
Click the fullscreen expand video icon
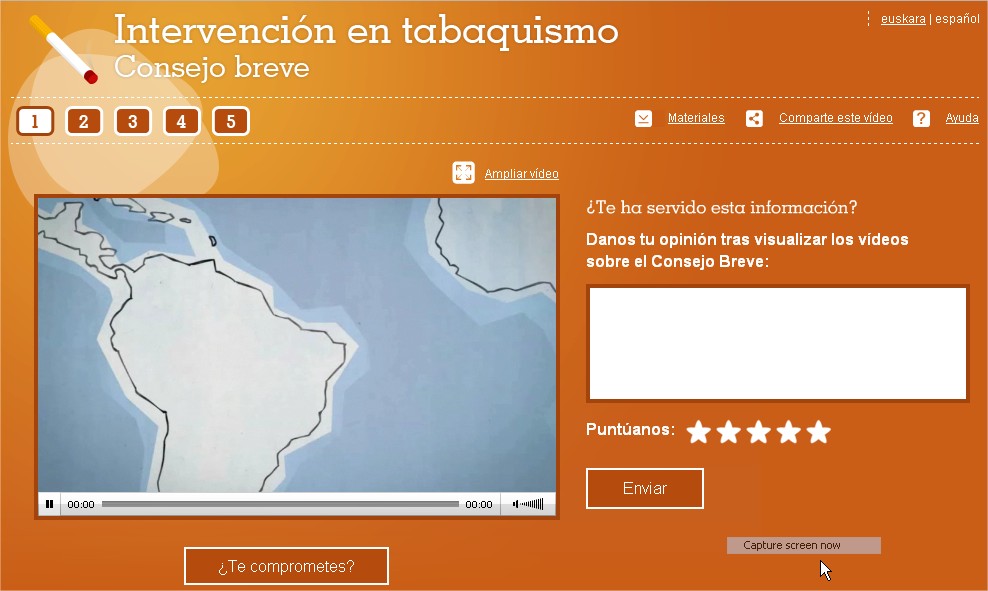click(463, 173)
